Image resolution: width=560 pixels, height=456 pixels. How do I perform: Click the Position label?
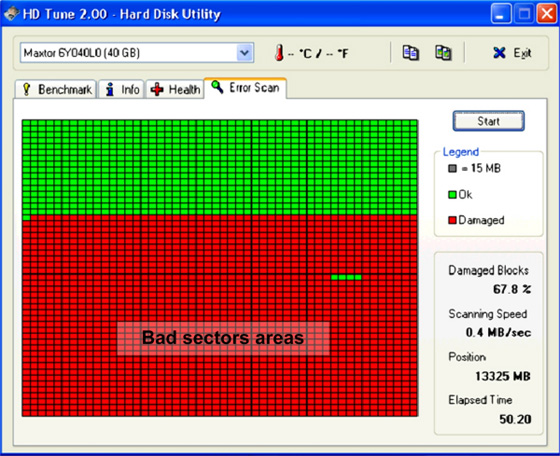coord(467,357)
